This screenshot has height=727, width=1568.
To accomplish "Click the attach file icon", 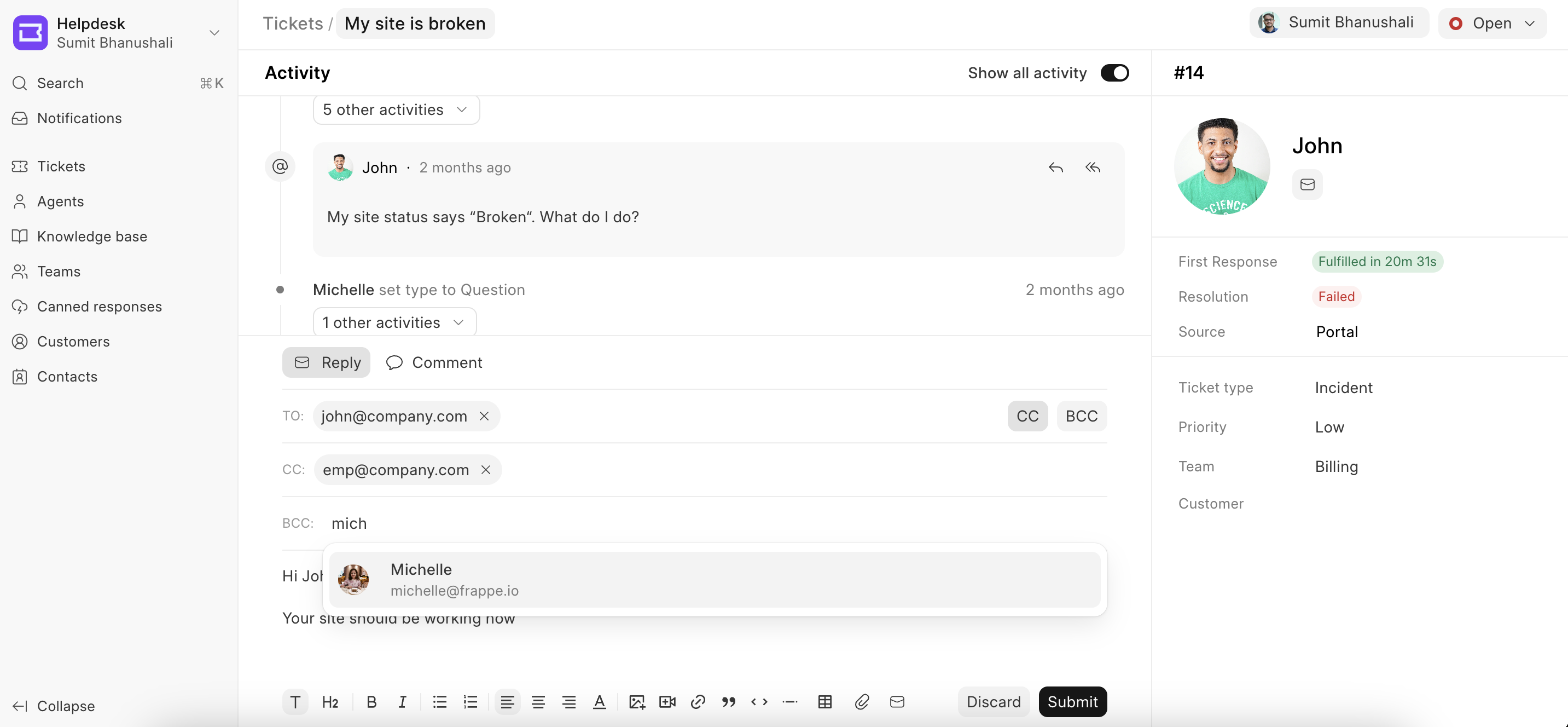I will click(x=862, y=700).
